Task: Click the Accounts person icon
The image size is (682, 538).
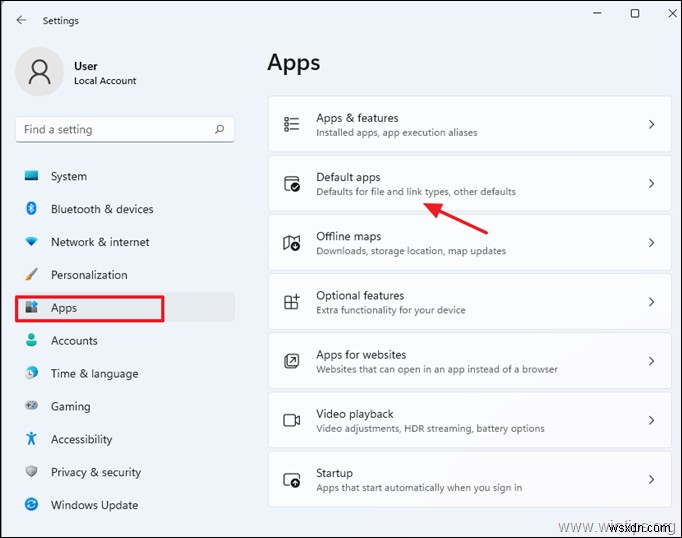Action: click(x=31, y=340)
